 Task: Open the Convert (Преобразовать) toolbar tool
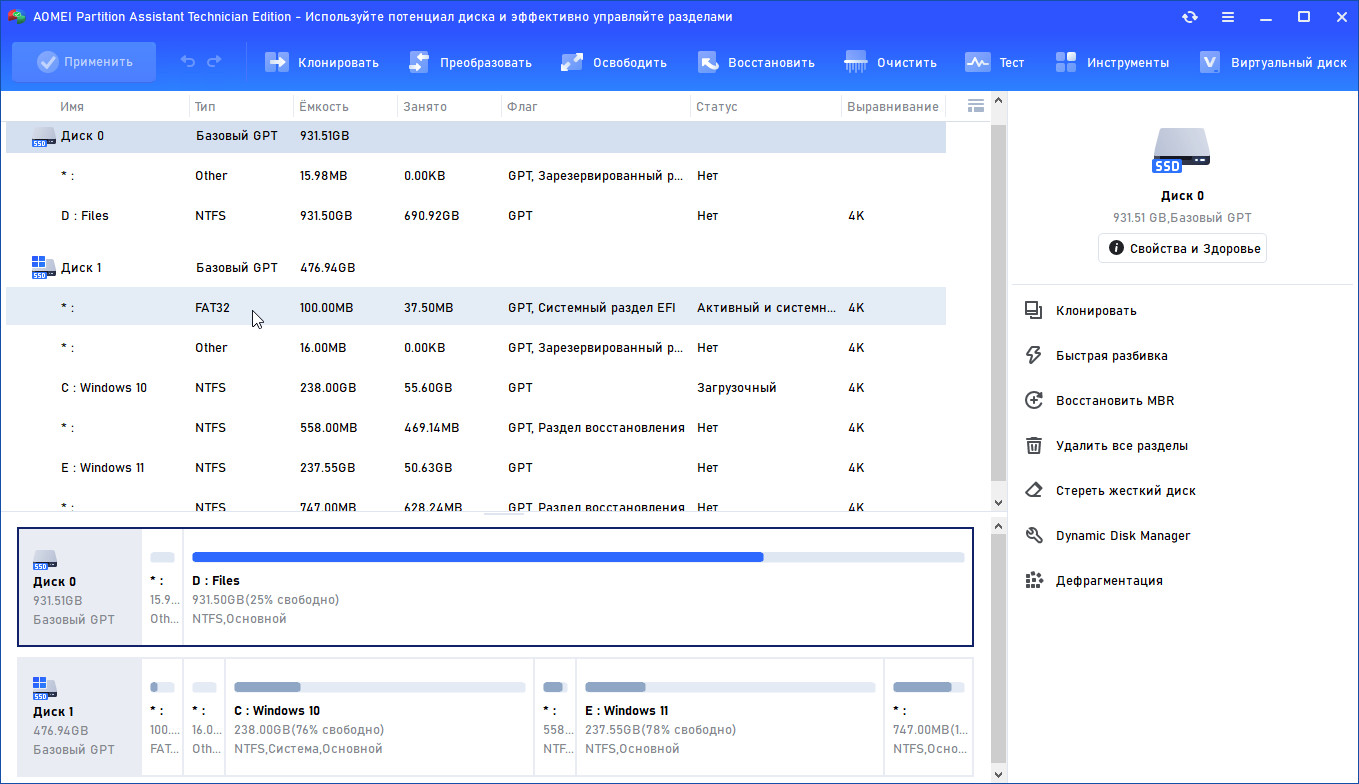419,62
